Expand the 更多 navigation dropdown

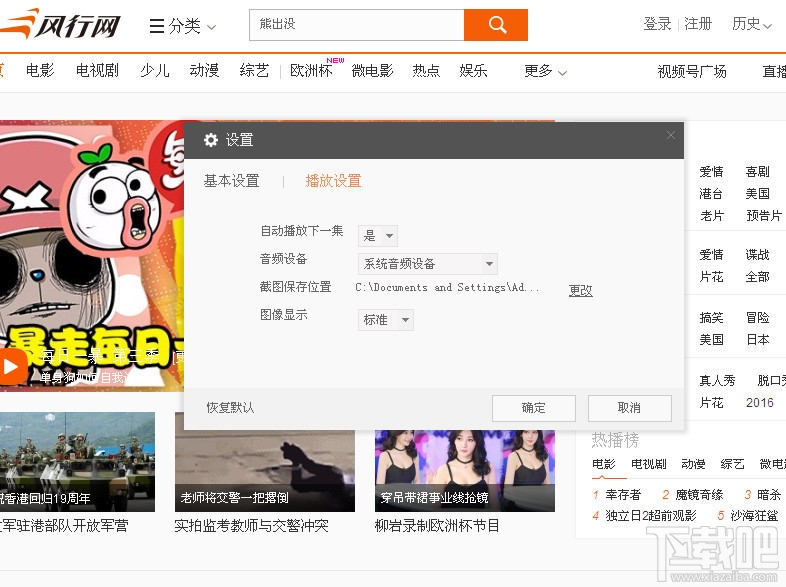tap(545, 71)
